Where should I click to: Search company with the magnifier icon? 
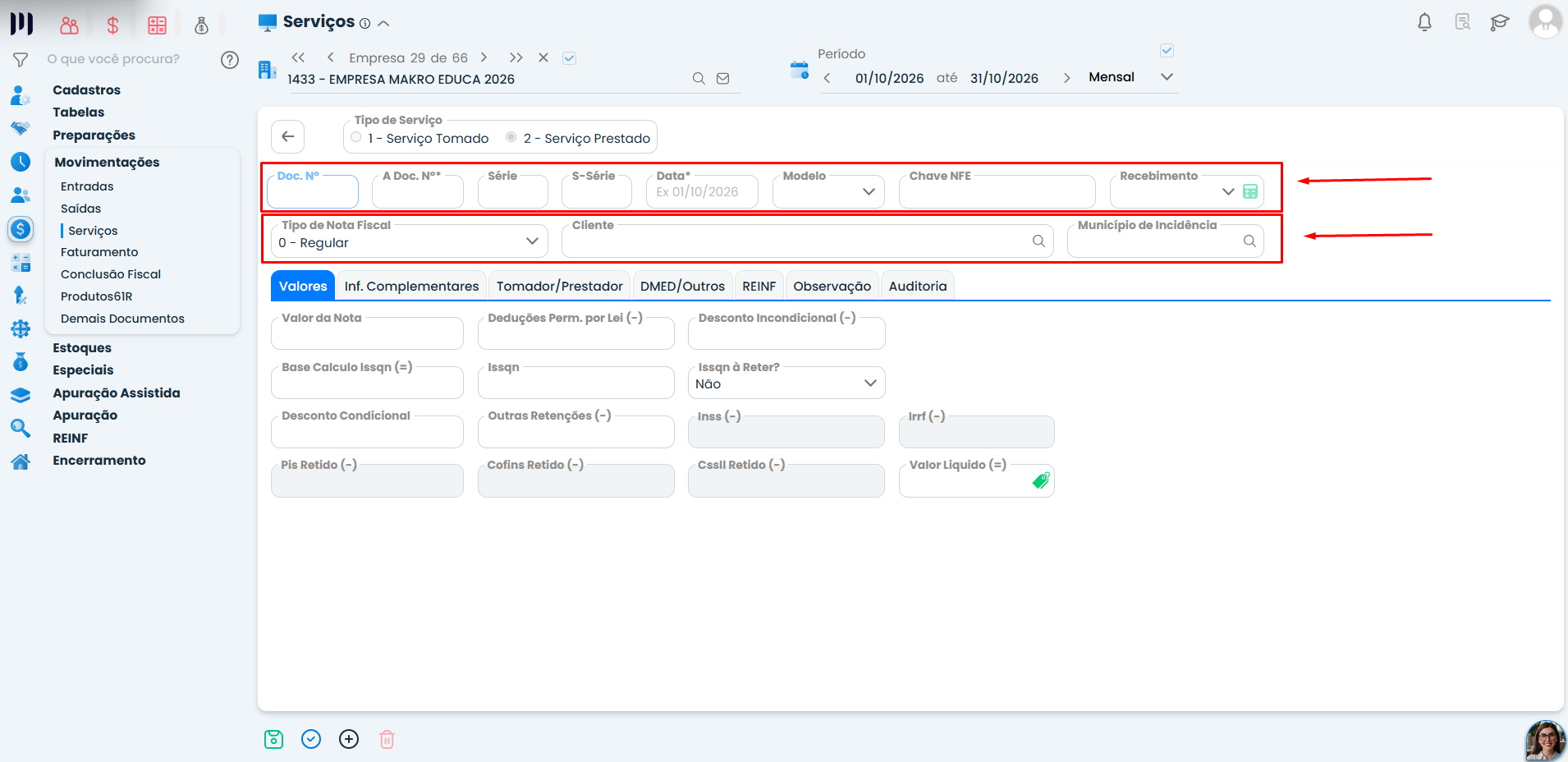pos(699,79)
